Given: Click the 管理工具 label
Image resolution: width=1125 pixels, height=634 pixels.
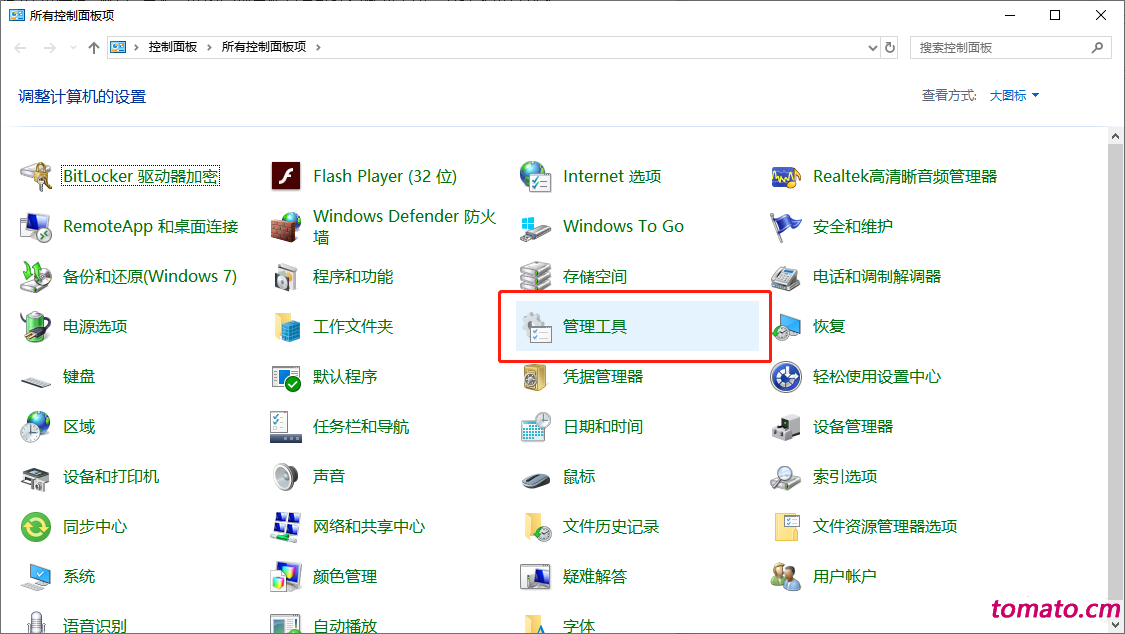Looking at the screenshot, I should (595, 327).
